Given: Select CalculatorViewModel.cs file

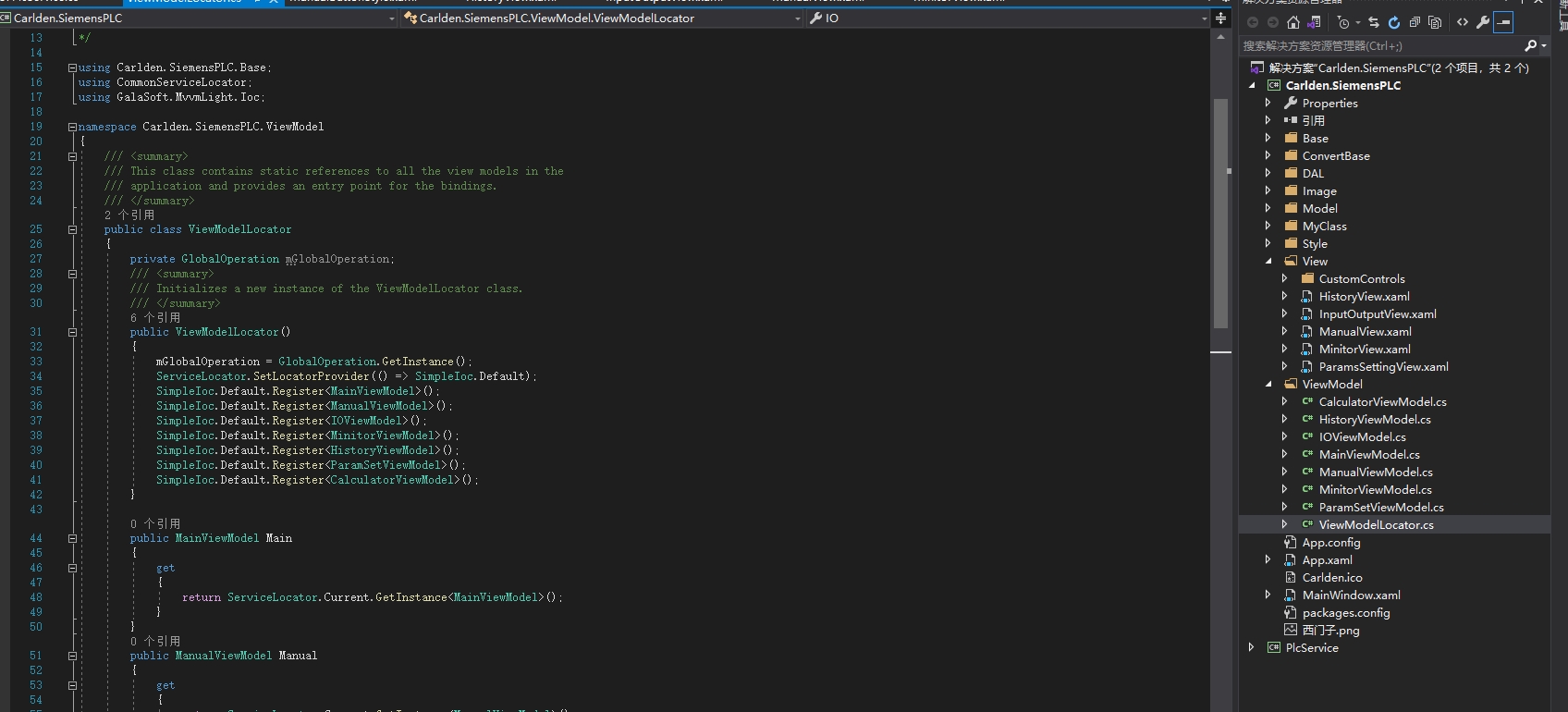Looking at the screenshot, I should click(1382, 401).
